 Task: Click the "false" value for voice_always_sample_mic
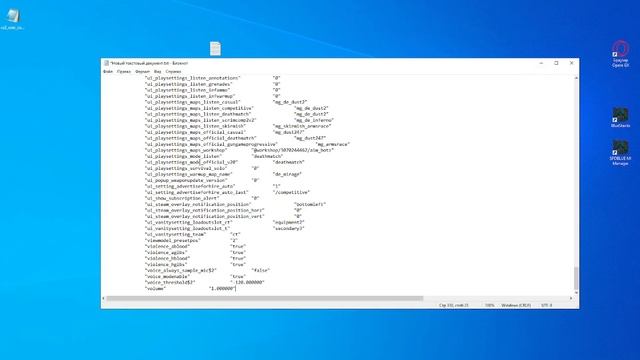pyautogui.click(x=261, y=270)
